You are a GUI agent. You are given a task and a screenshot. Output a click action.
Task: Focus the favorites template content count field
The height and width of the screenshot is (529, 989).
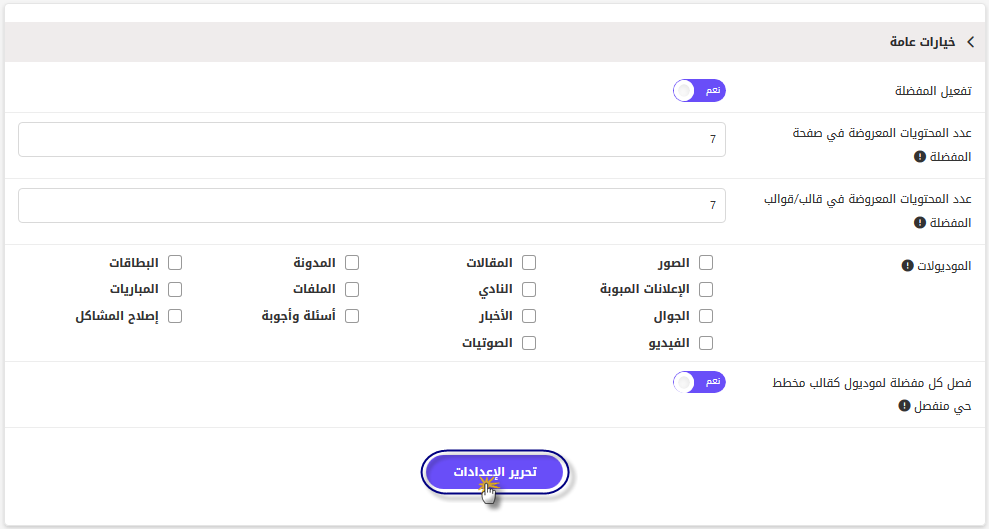pos(372,206)
